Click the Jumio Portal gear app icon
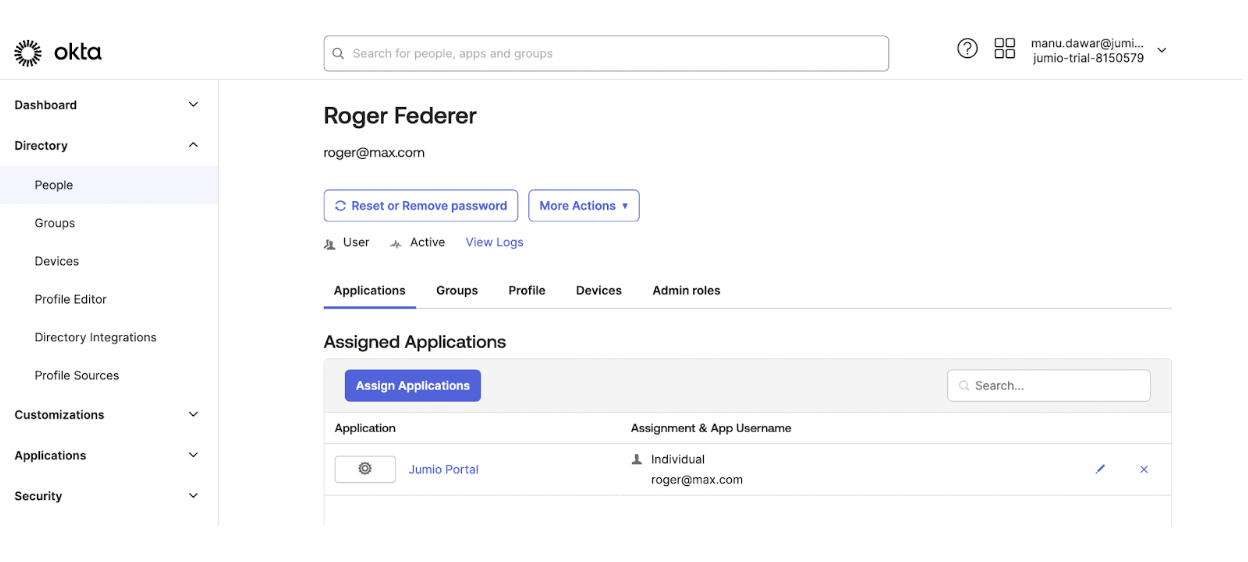This screenshot has height=562, width=1248. tap(365, 469)
